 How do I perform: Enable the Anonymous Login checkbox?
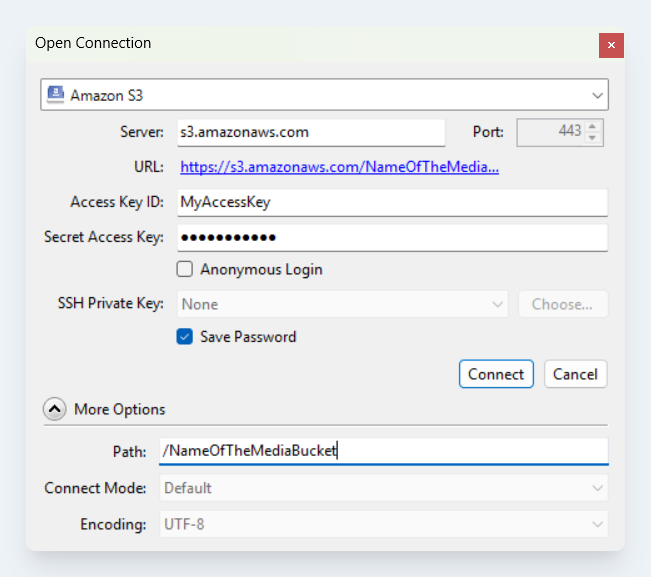184,269
